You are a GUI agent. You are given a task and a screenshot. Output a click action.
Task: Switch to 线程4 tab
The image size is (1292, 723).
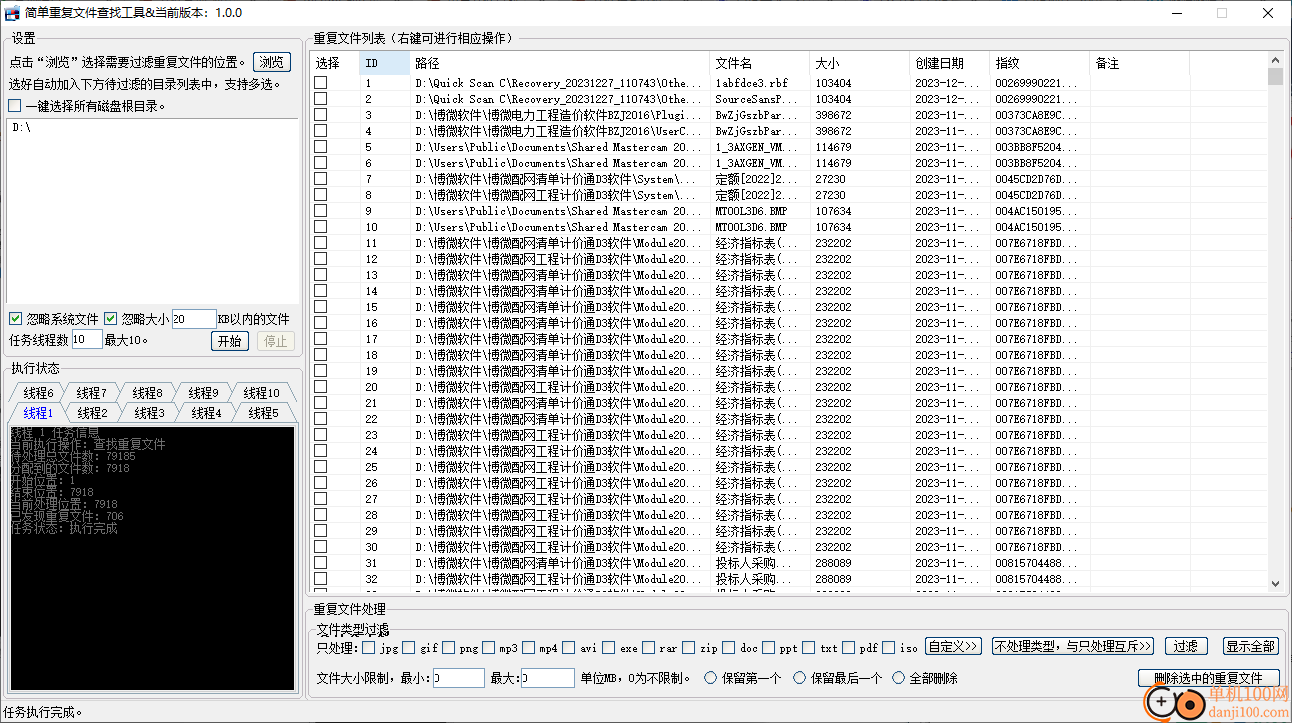206,413
